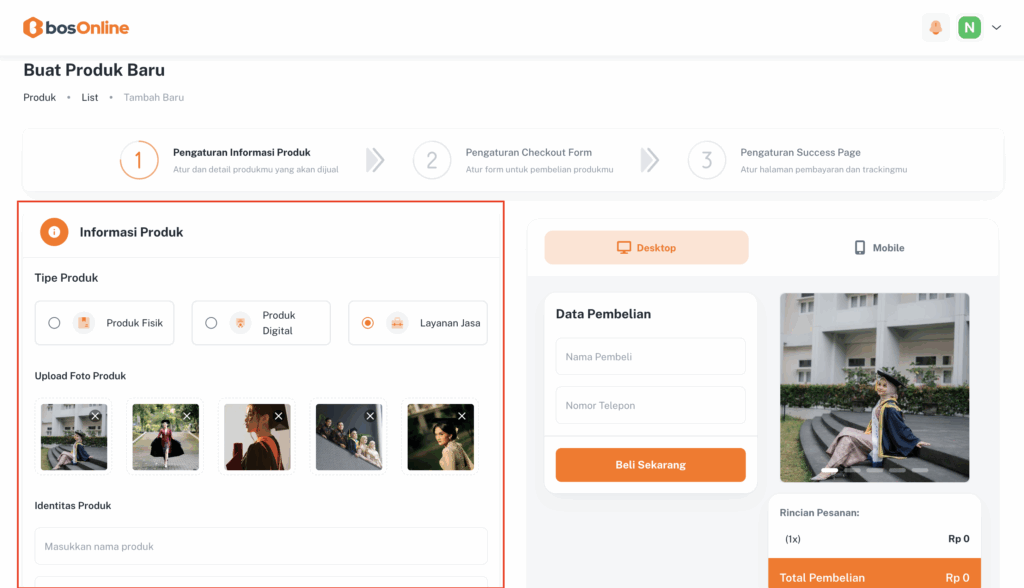Select the Layanan Jasa radio option
Viewport: 1024px width, 588px height.
tap(368, 323)
